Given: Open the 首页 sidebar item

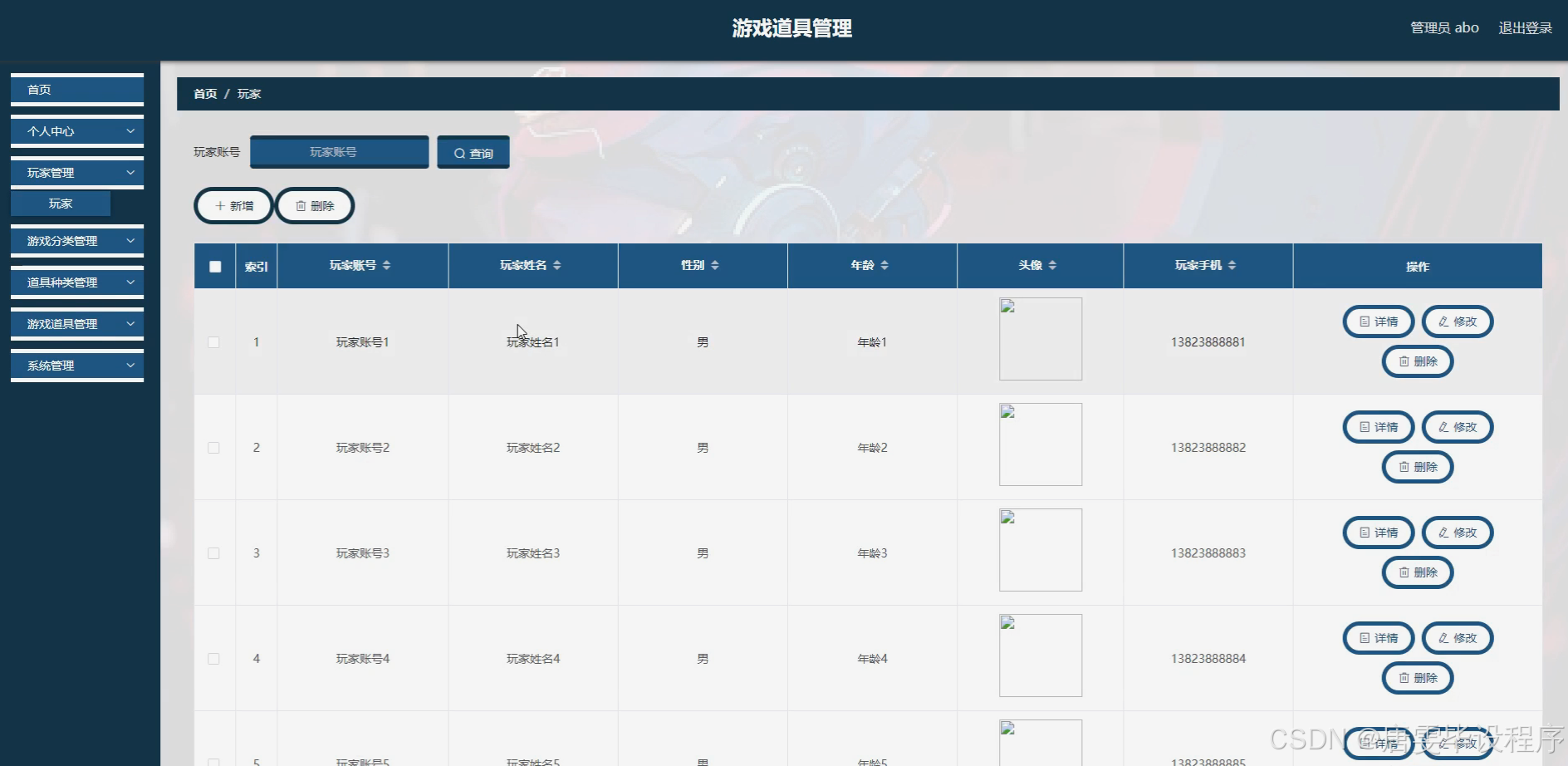Looking at the screenshot, I should 77,90.
